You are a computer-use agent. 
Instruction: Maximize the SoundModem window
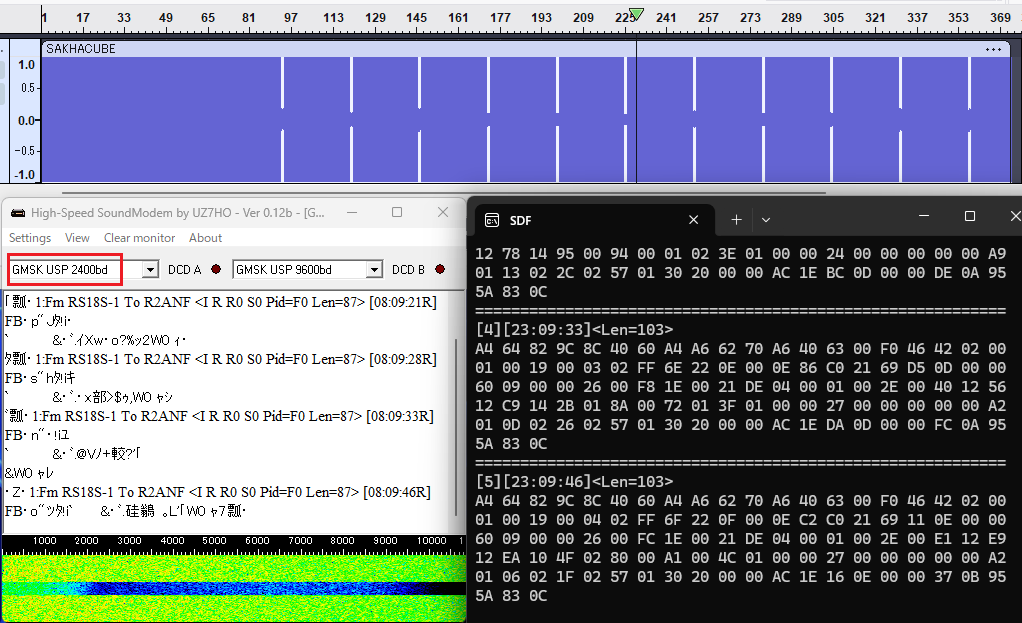[x=397, y=212]
